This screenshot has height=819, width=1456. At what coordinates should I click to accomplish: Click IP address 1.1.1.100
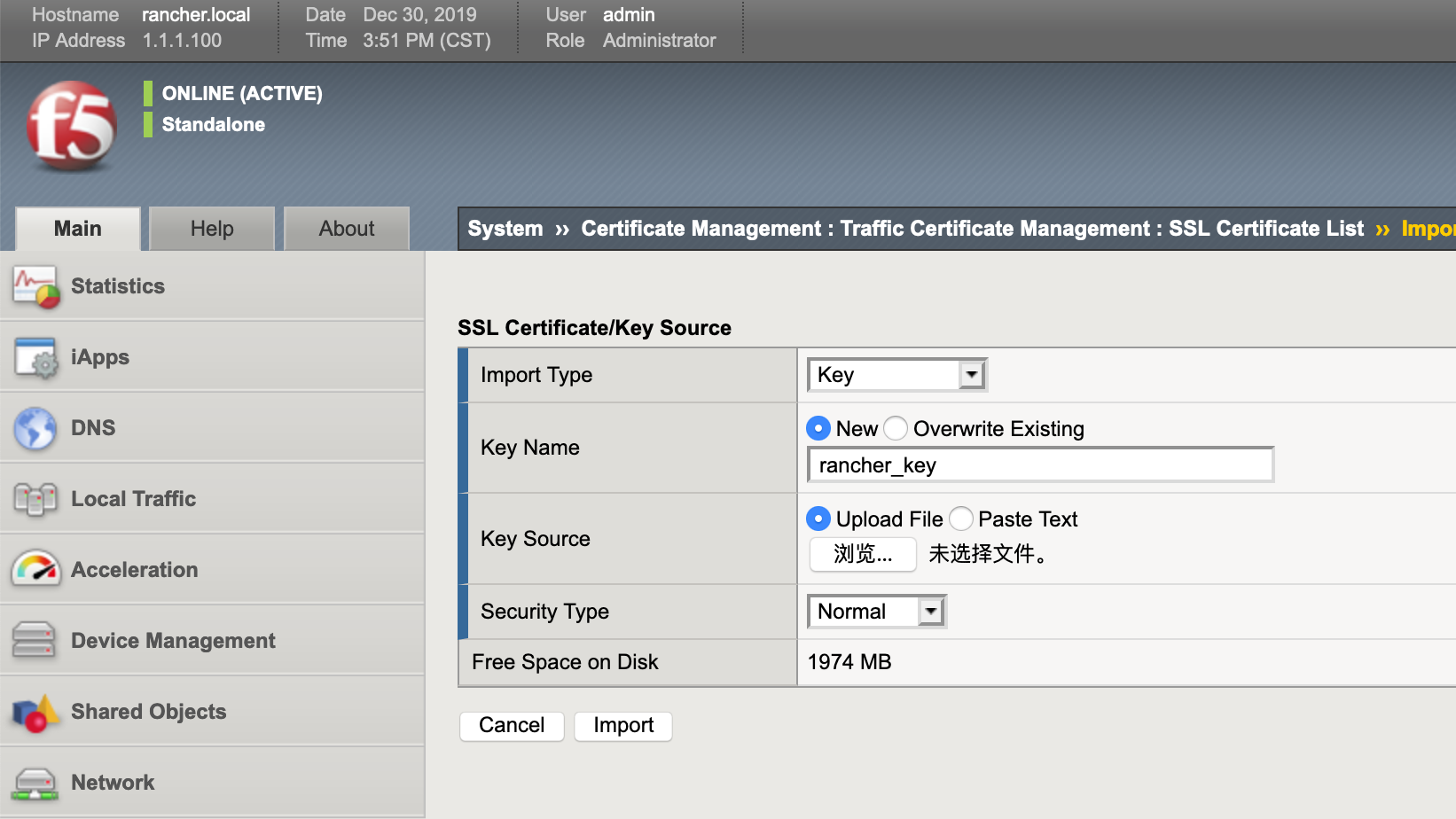coord(182,41)
